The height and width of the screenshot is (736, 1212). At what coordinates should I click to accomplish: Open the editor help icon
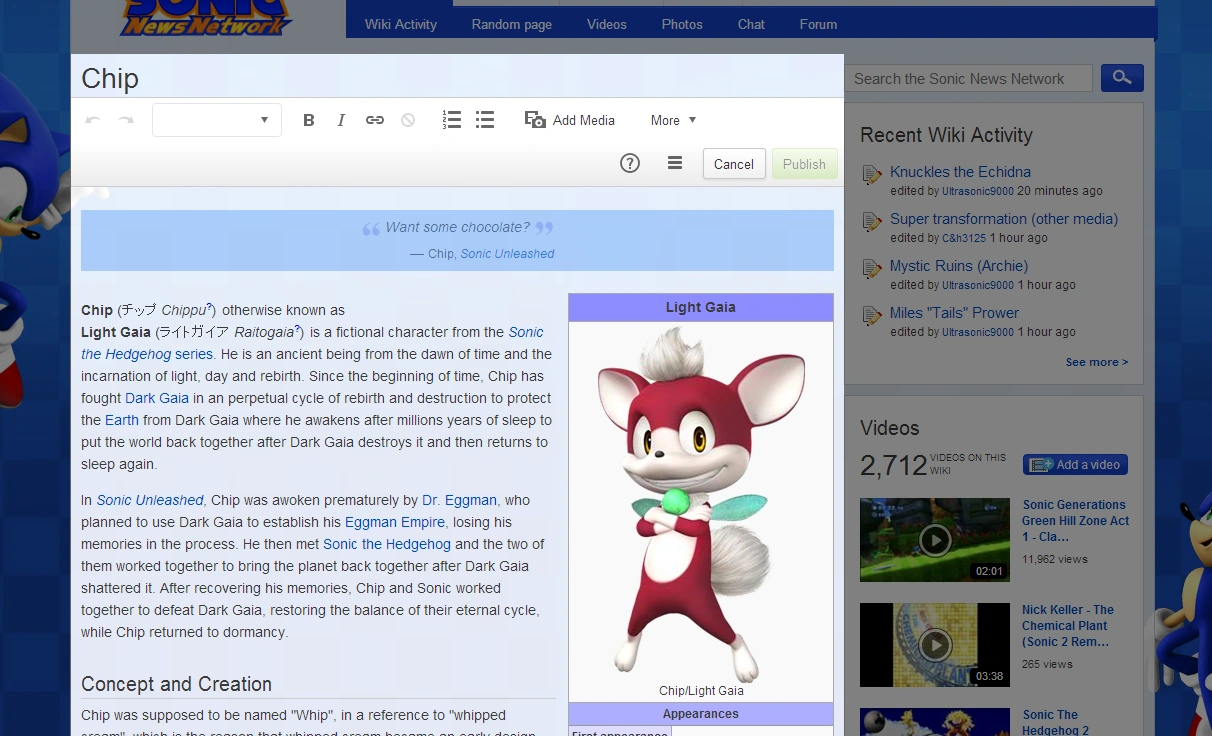(630, 164)
